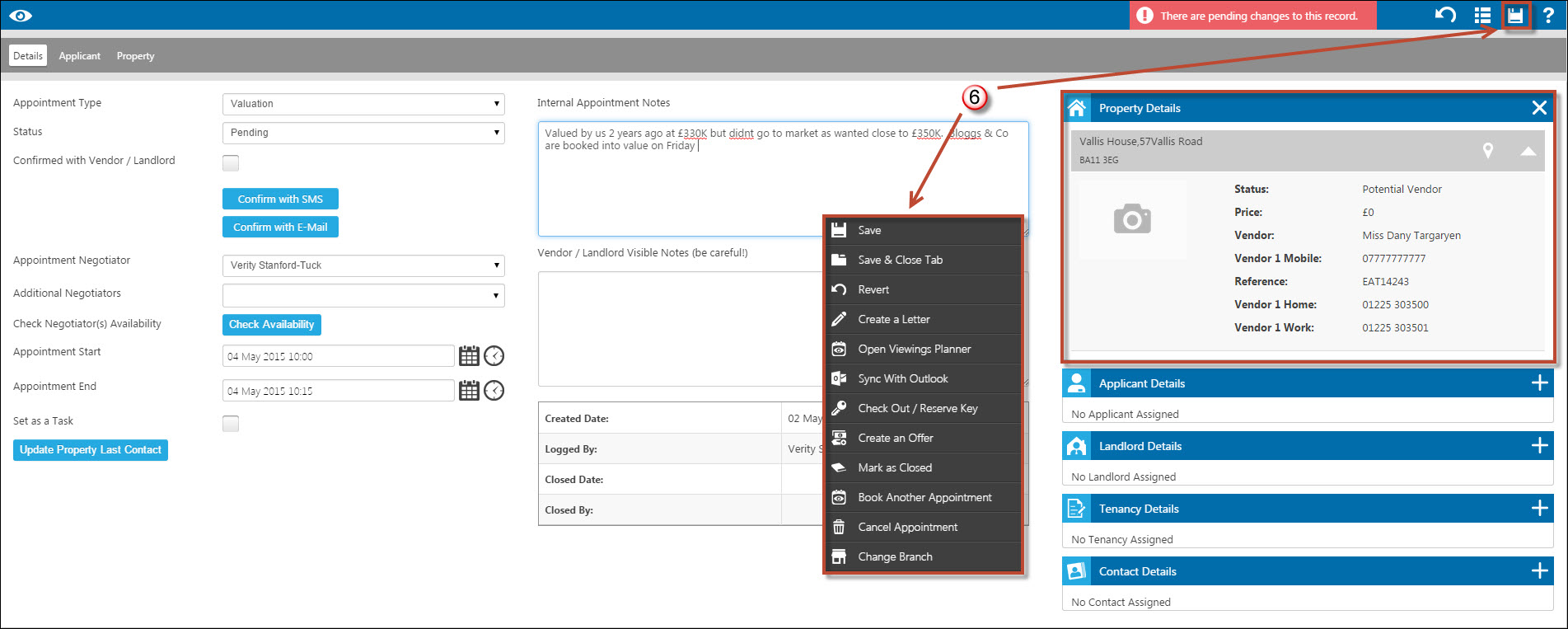Click the Confirm with SMS button
Viewport: 1568px width, 629px height.
tap(280, 199)
